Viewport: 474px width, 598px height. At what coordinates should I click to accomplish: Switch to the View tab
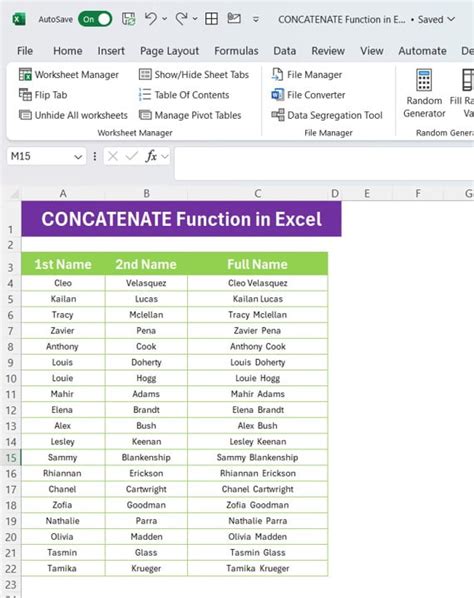(372, 51)
